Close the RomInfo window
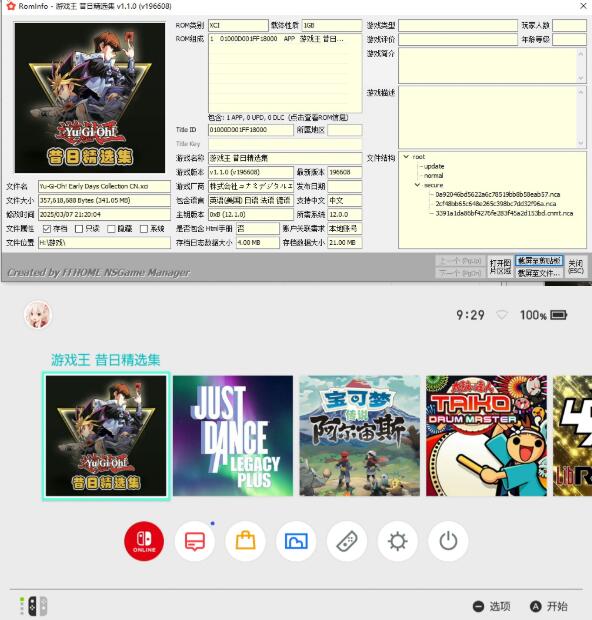 coord(583,6)
